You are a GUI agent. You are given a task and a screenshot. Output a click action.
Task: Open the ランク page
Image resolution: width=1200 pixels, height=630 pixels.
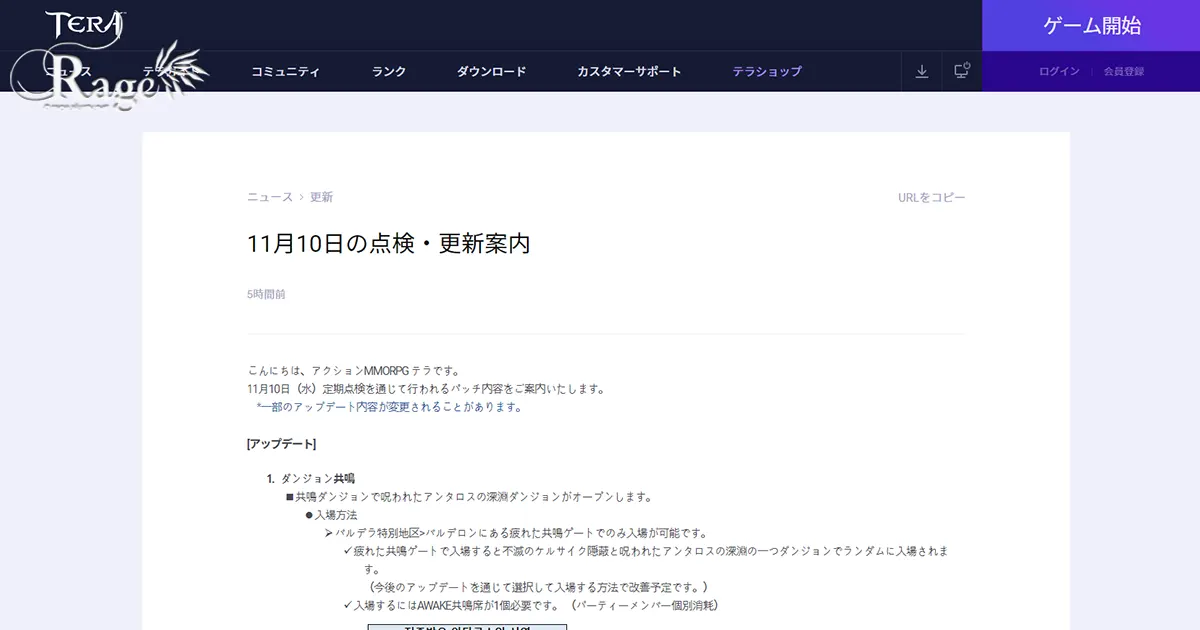click(x=387, y=71)
